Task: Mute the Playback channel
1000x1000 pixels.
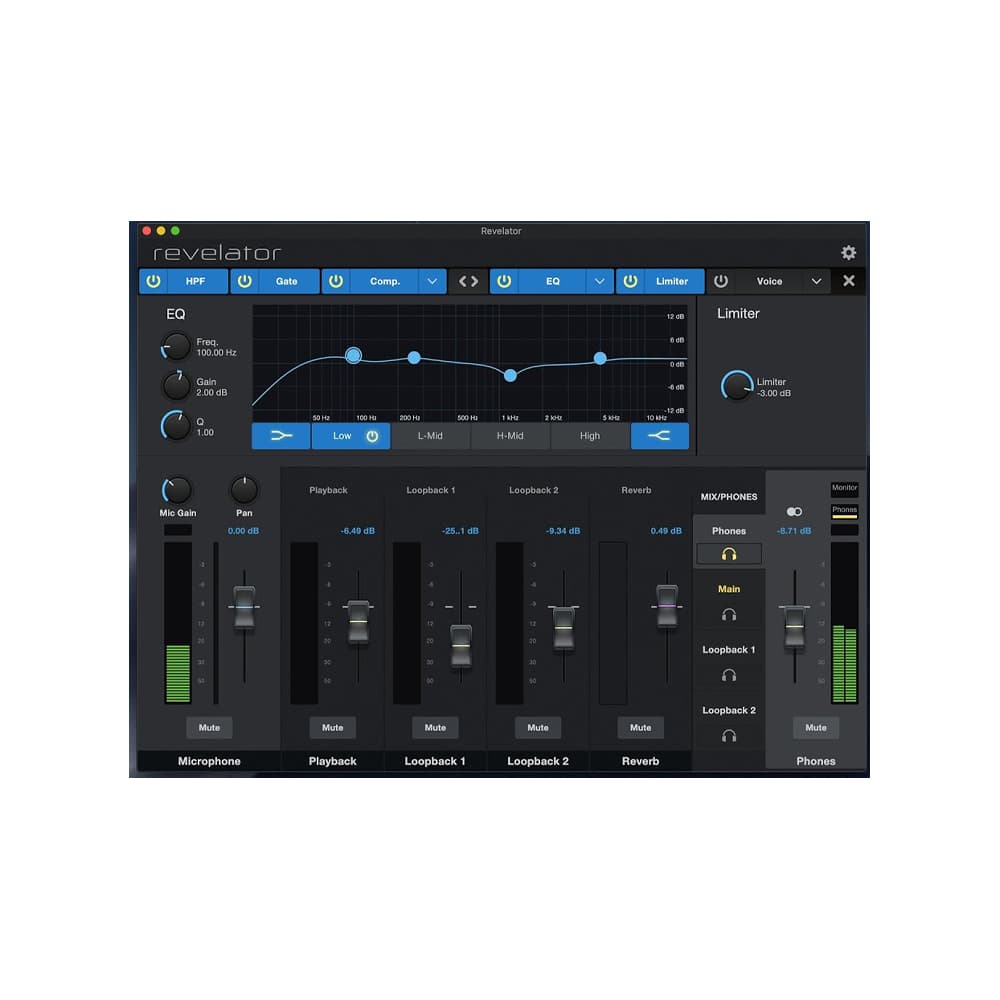Action: coord(332,728)
